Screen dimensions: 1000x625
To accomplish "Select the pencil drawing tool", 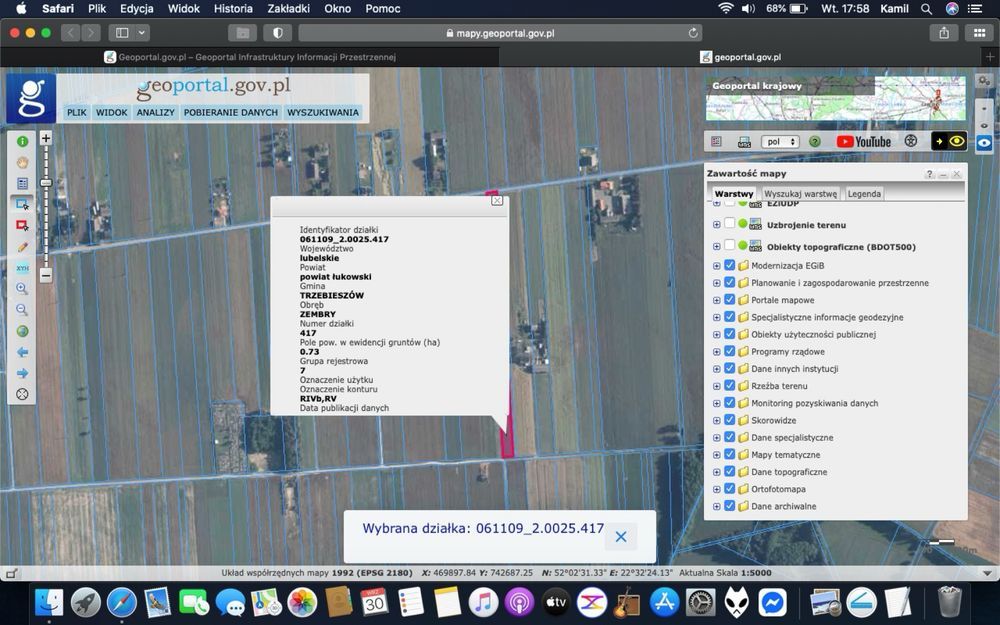I will click(22, 247).
